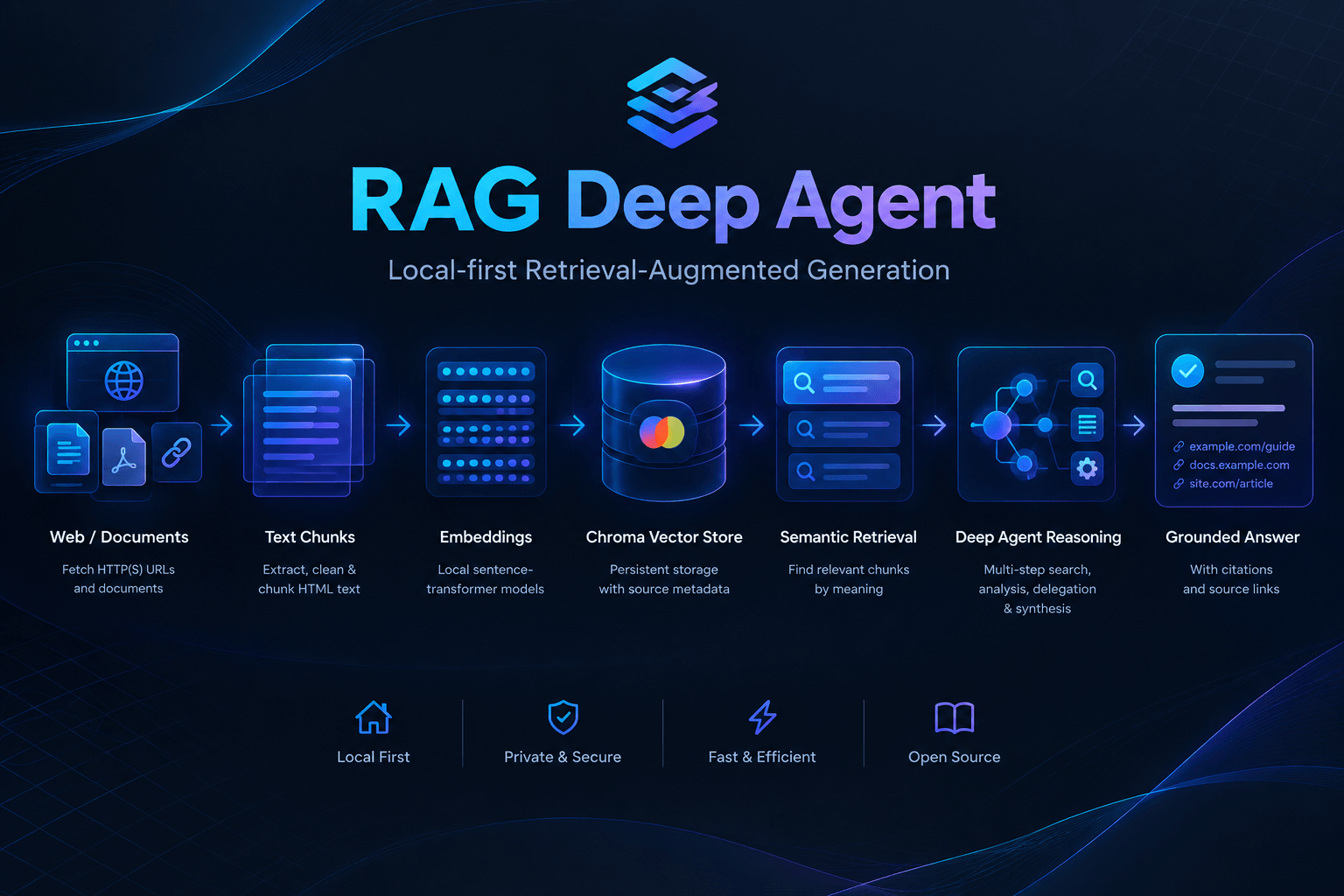Select the Chroma database cylinder icon
This screenshot has height=896, width=1344.
tap(663, 423)
